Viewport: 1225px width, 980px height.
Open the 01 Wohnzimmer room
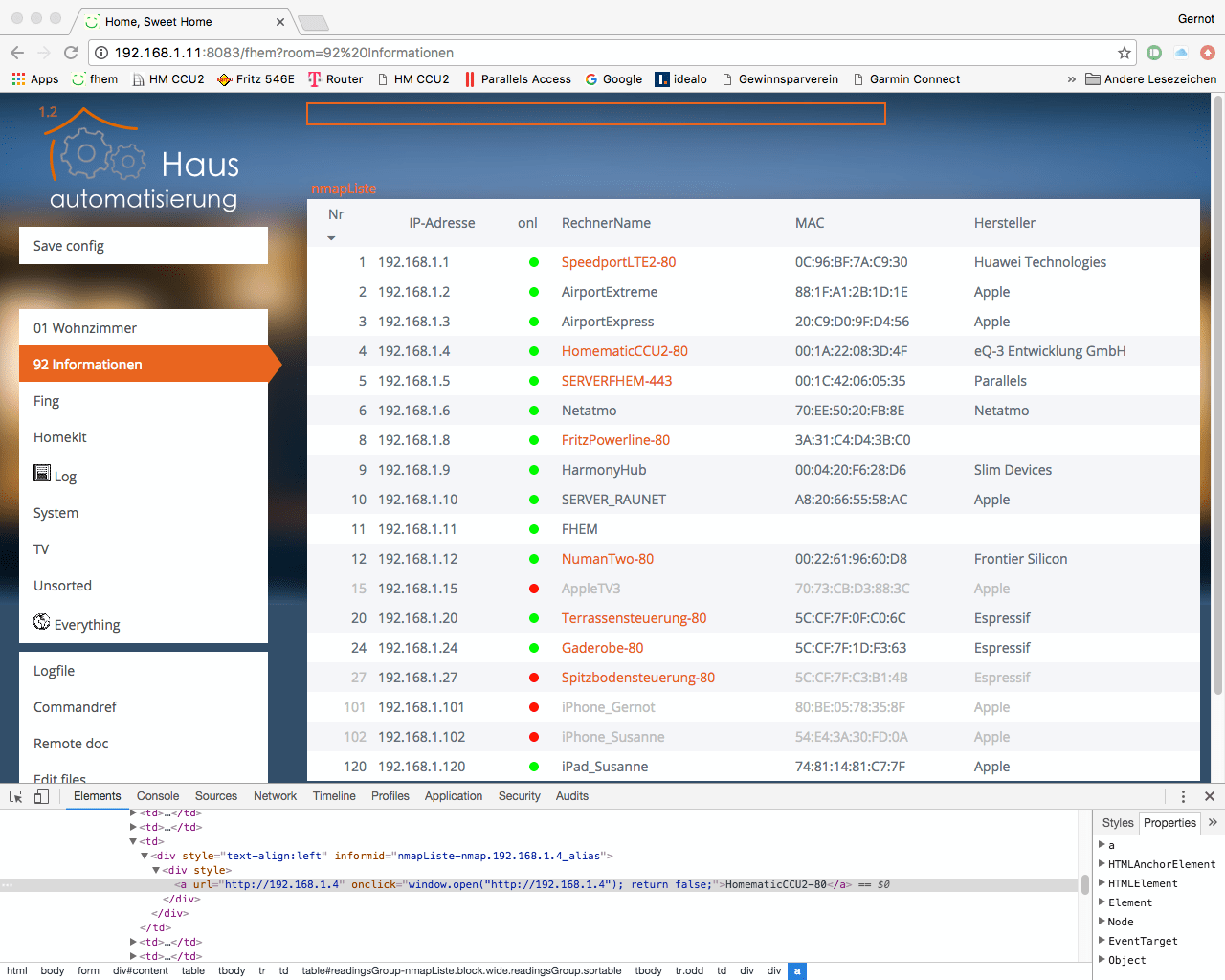144,328
